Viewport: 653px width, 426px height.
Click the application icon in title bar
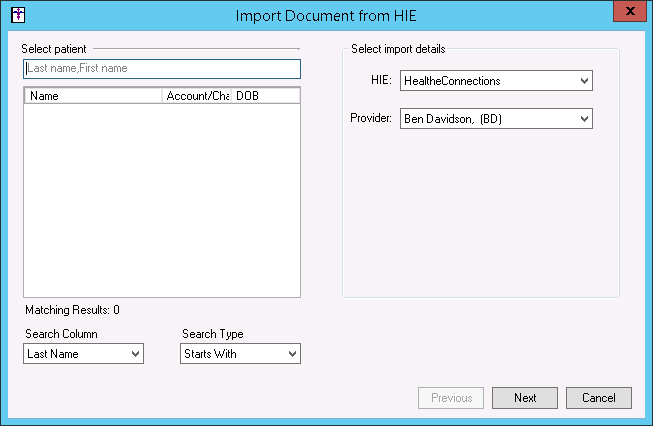point(18,15)
